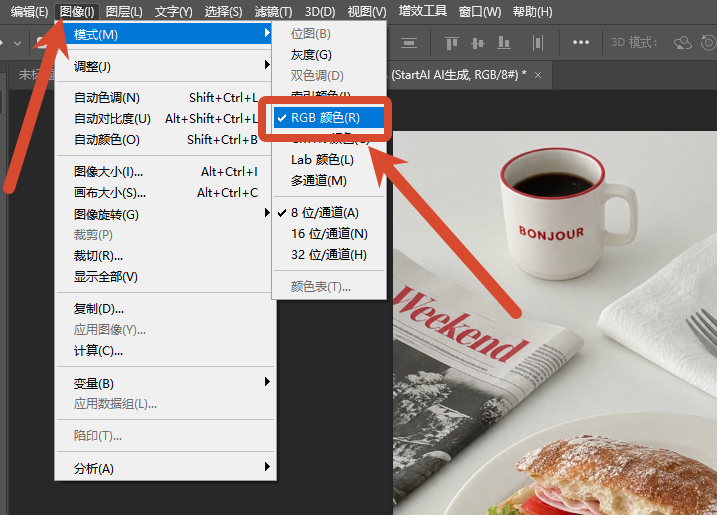Expand the 变量(B) submenu
The height and width of the screenshot is (515, 717).
(x=165, y=383)
